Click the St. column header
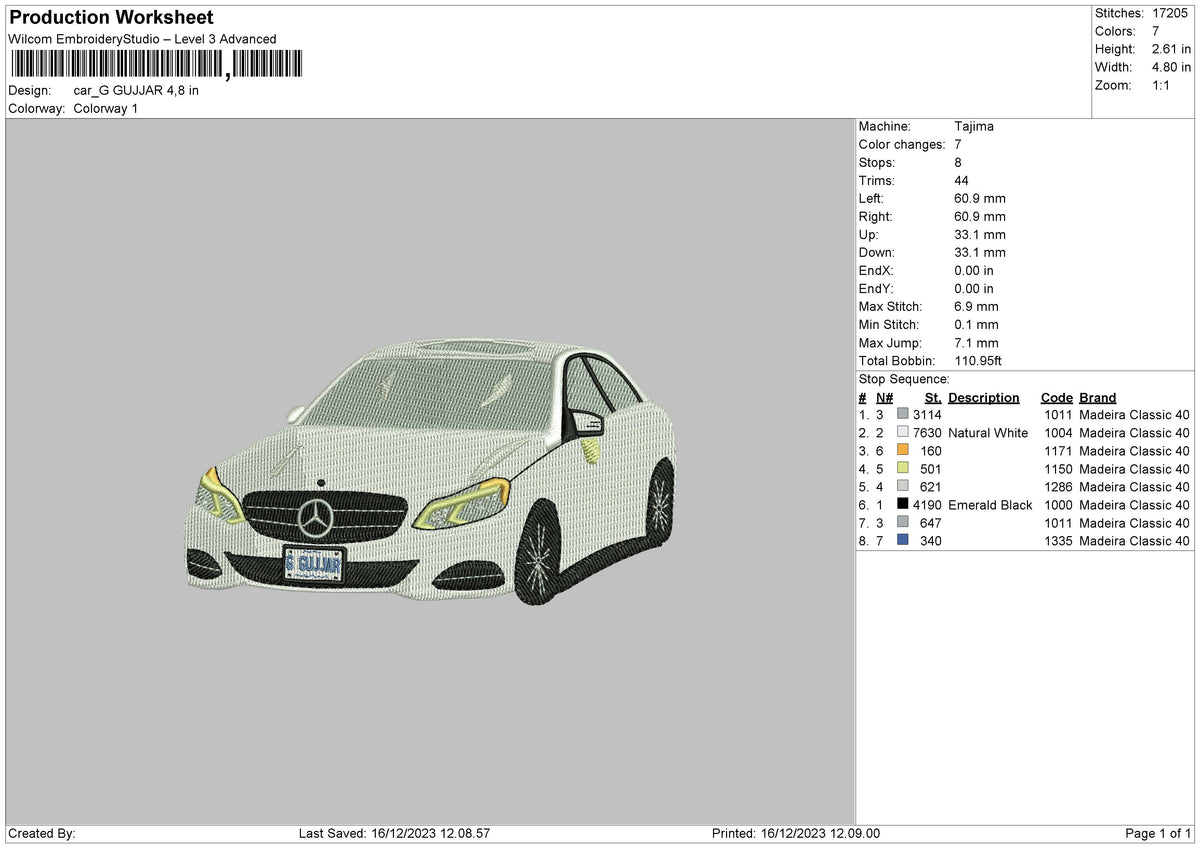1200x848 pixels. point(933,397)
